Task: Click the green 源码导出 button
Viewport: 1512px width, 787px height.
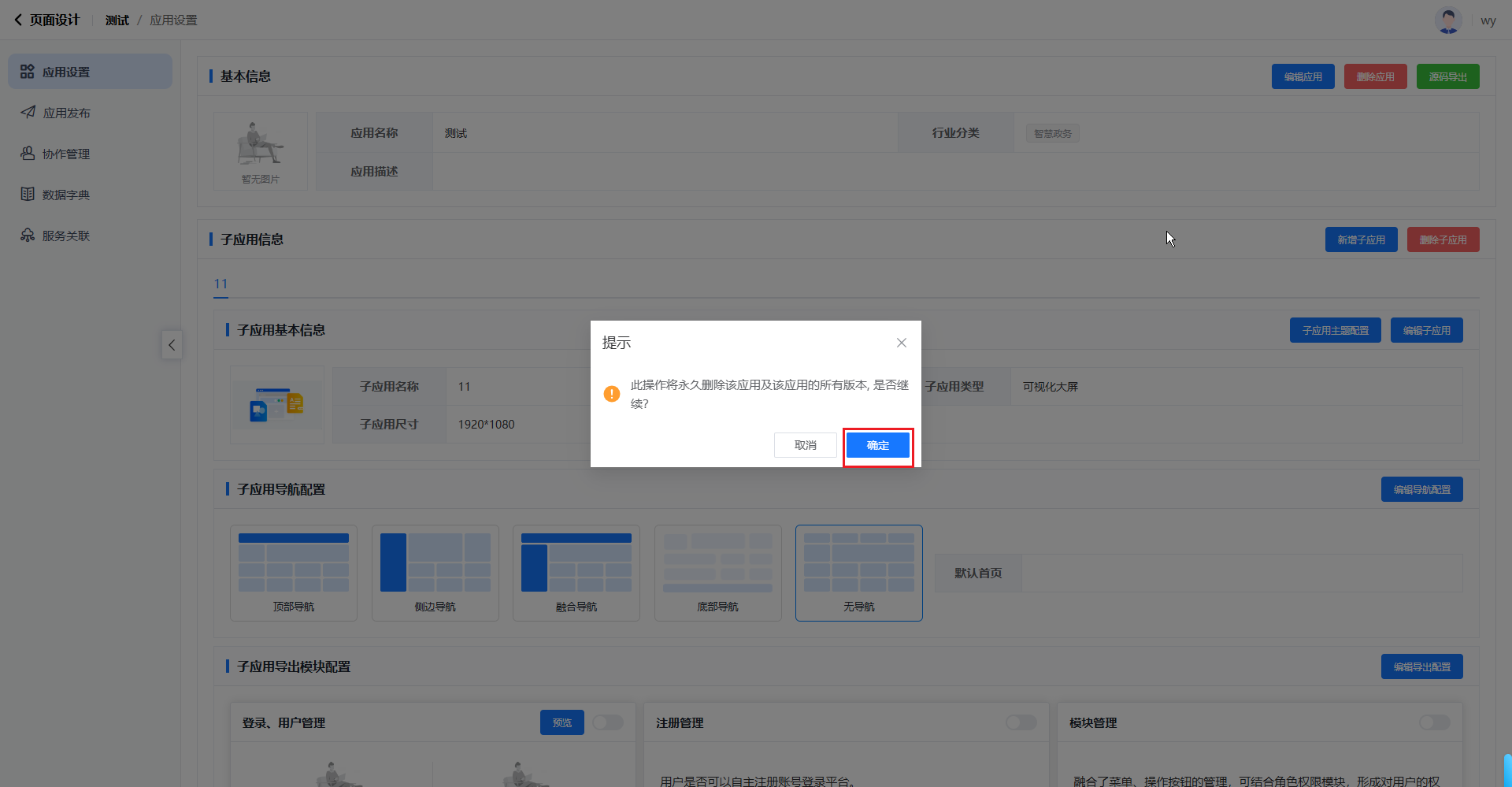Action: (1447, 76)
